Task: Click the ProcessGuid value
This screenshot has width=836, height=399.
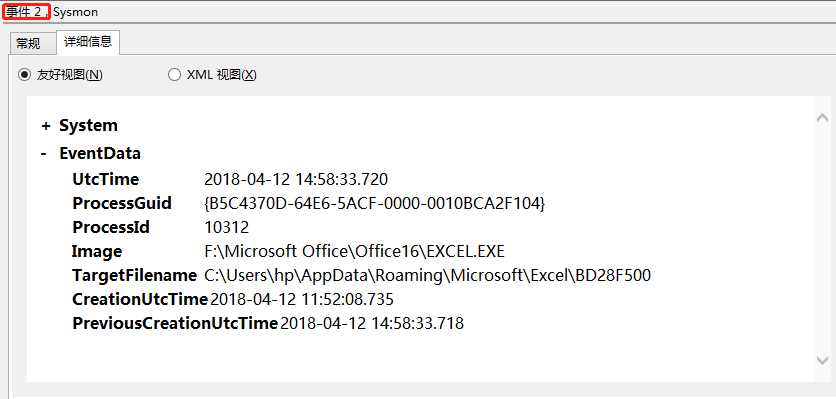Action: pos(374,203)
